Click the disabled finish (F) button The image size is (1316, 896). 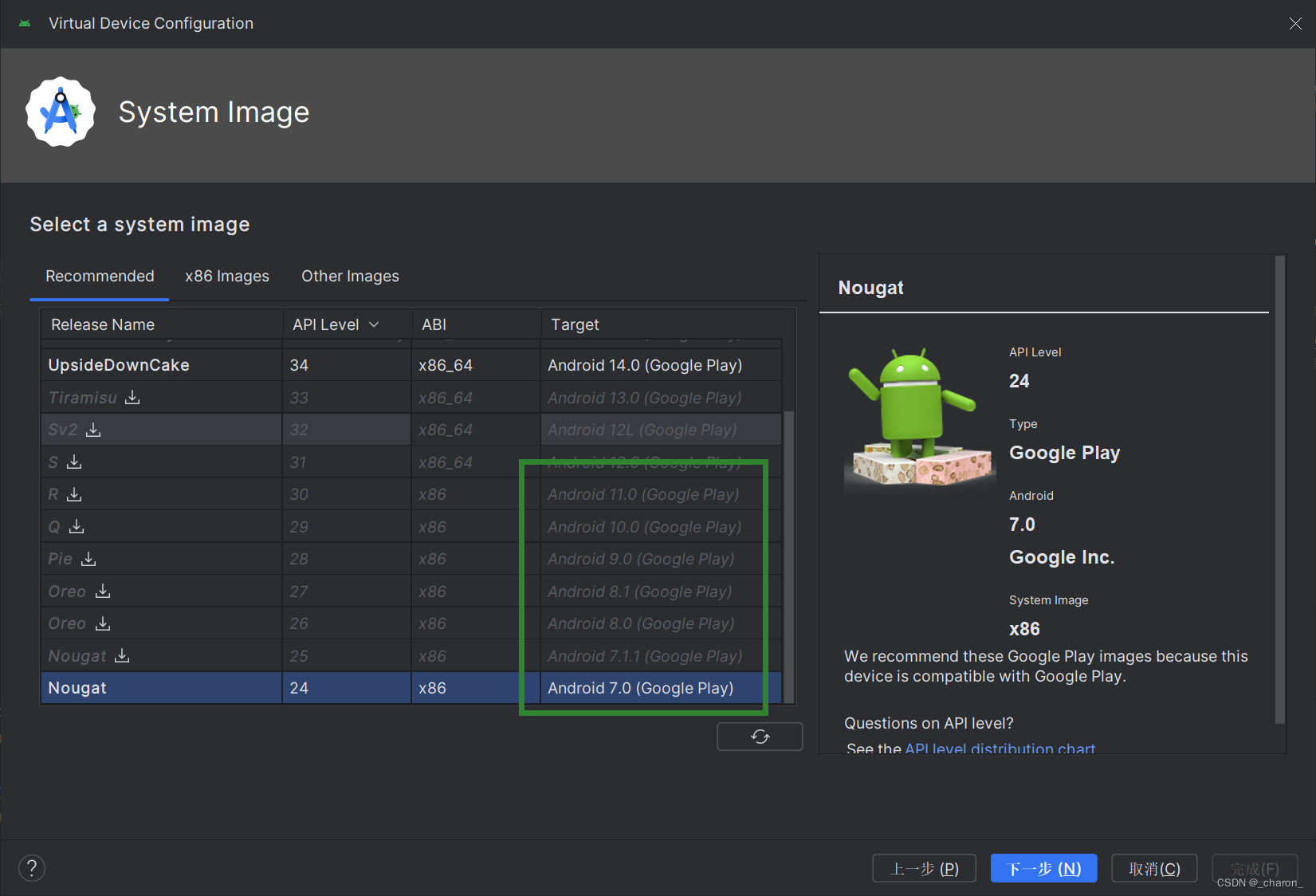(x=1255, y=868)
